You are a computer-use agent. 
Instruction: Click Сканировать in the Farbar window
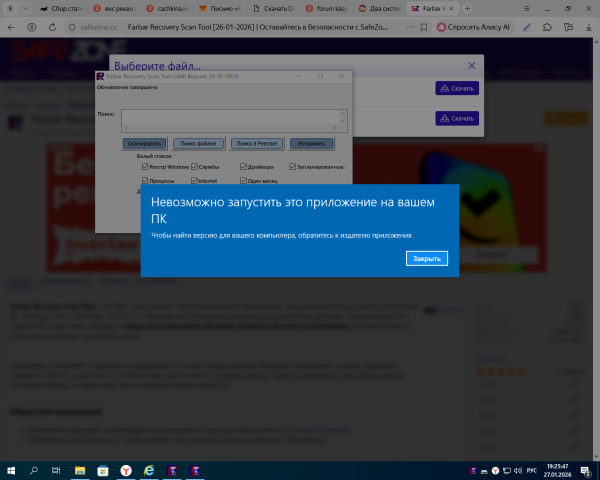pos(144,143)
